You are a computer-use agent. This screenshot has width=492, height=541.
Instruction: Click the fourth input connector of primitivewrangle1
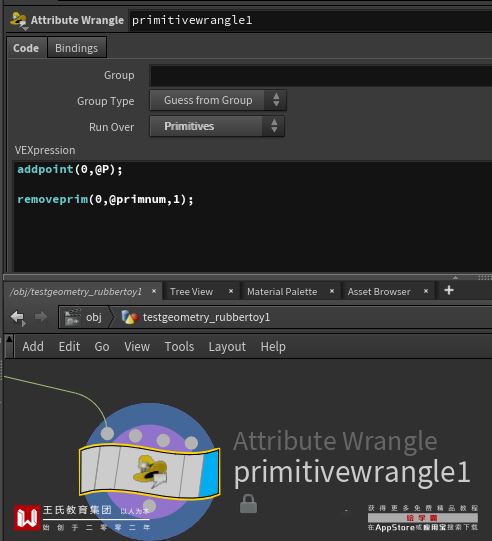pyautogui.click(x=191, y=443)
